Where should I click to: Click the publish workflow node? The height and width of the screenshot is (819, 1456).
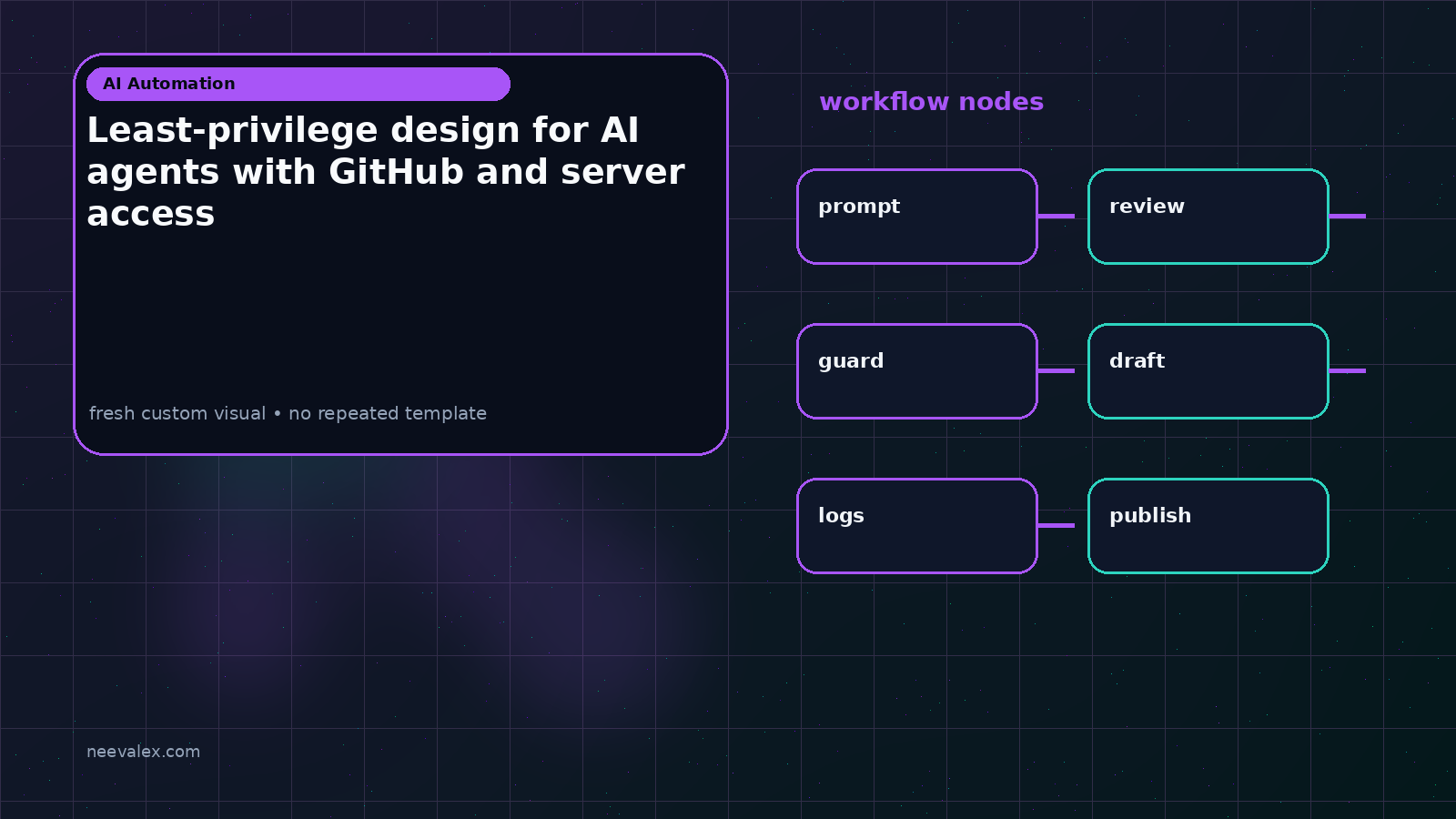click(1208, 526)
